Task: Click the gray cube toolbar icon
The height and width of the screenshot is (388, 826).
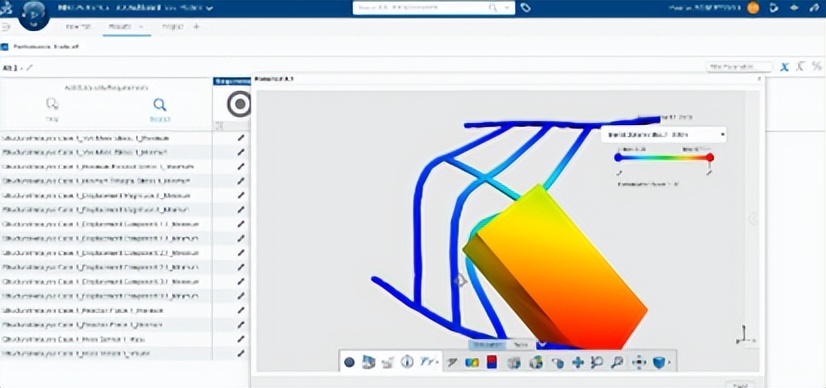Action: [x=514, y=362]
